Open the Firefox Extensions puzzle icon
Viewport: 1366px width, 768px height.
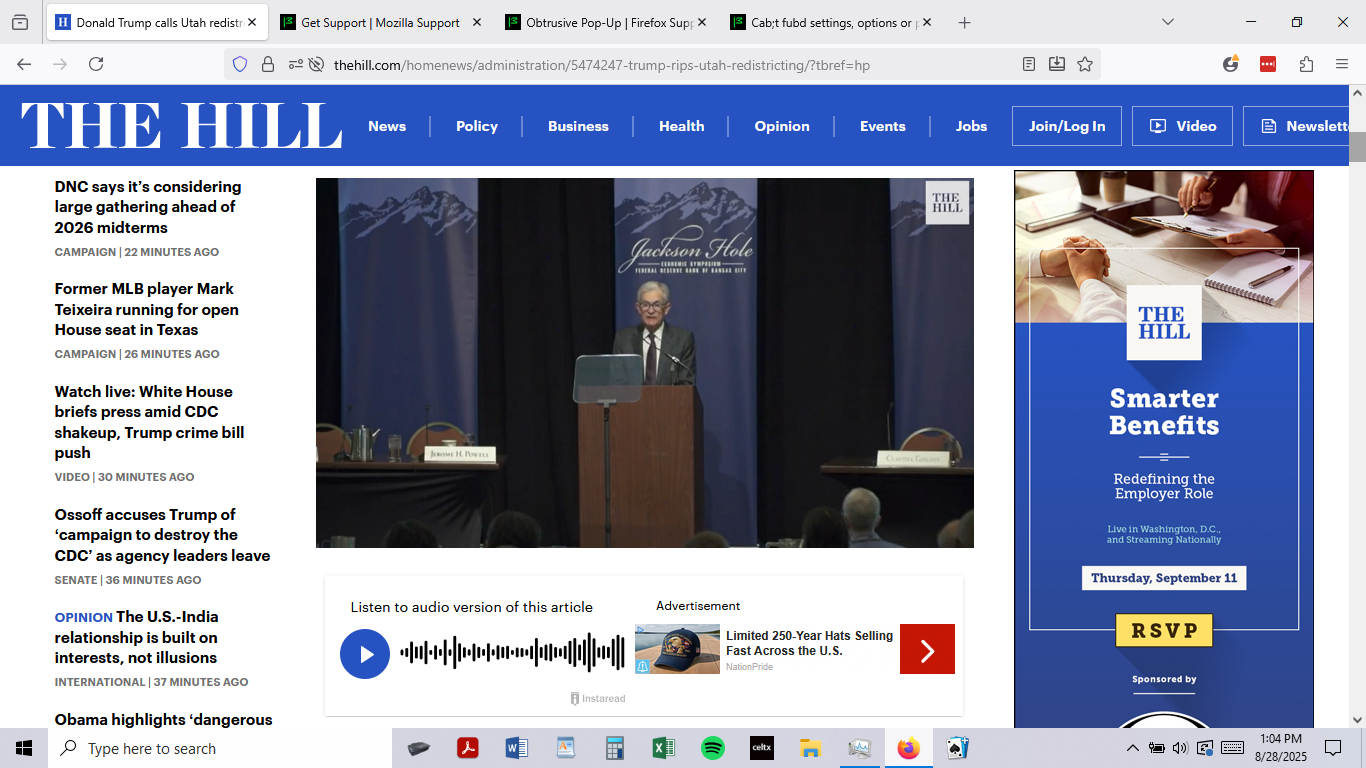(x=1306, y=64)
